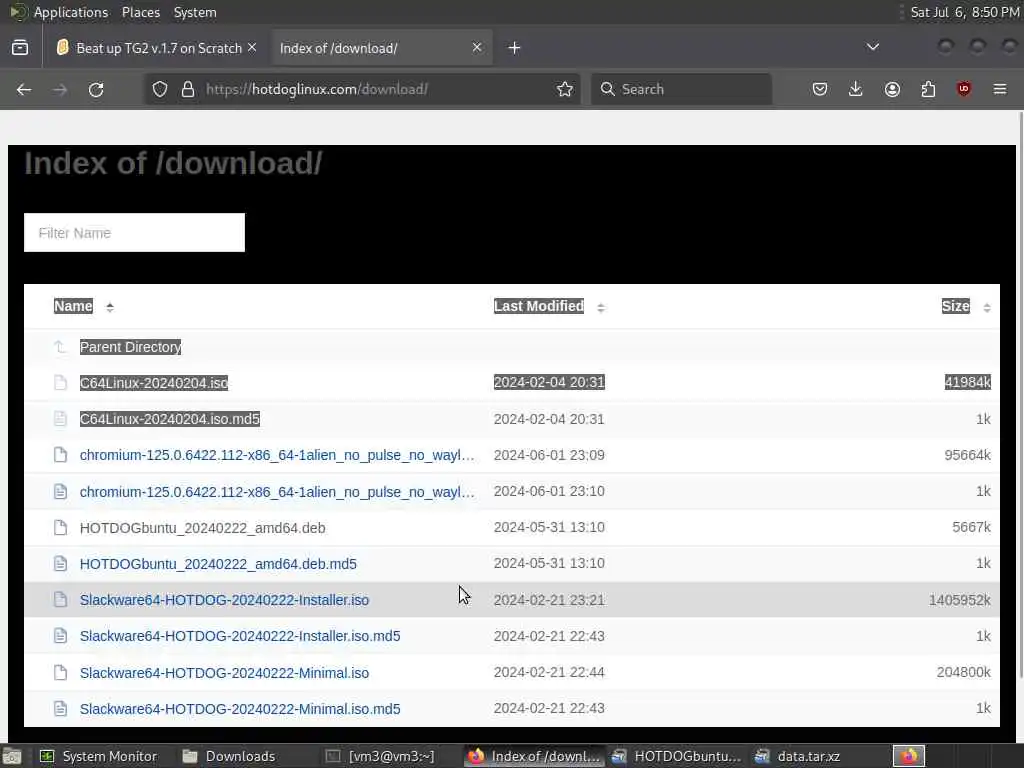Save page to Pocket

pyautogui.click(x=820, y=89)
